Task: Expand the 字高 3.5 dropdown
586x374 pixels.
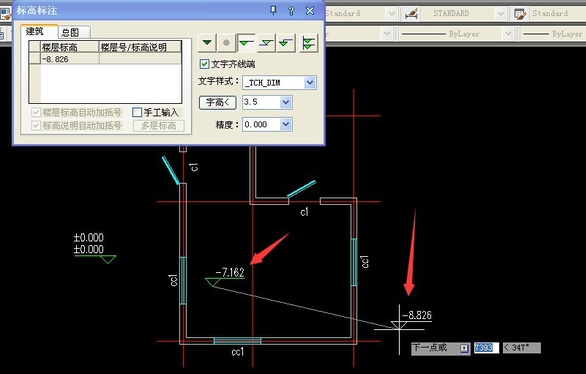Action: tap(286, 102)
